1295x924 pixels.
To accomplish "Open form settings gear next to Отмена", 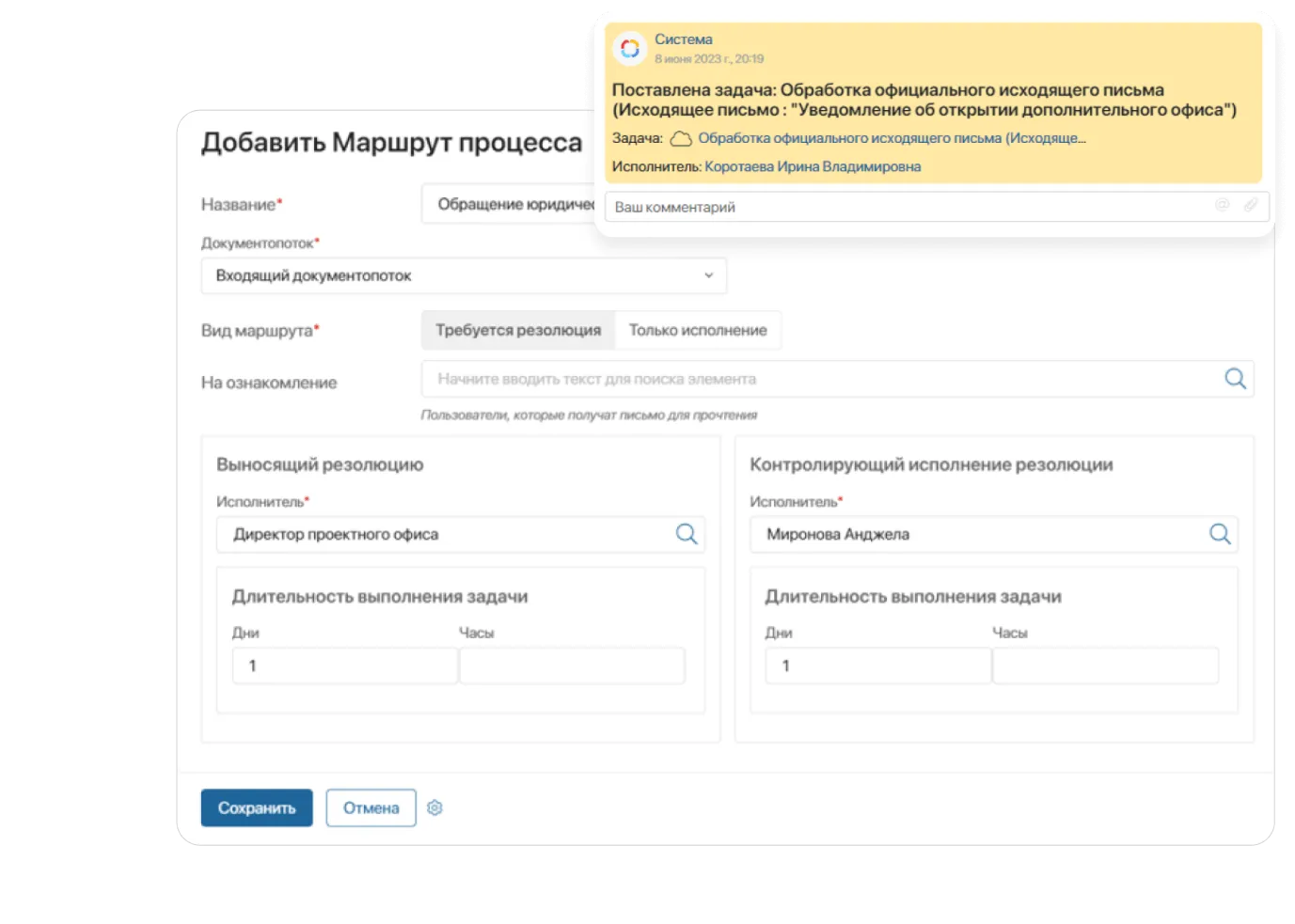I will [434, 807].
